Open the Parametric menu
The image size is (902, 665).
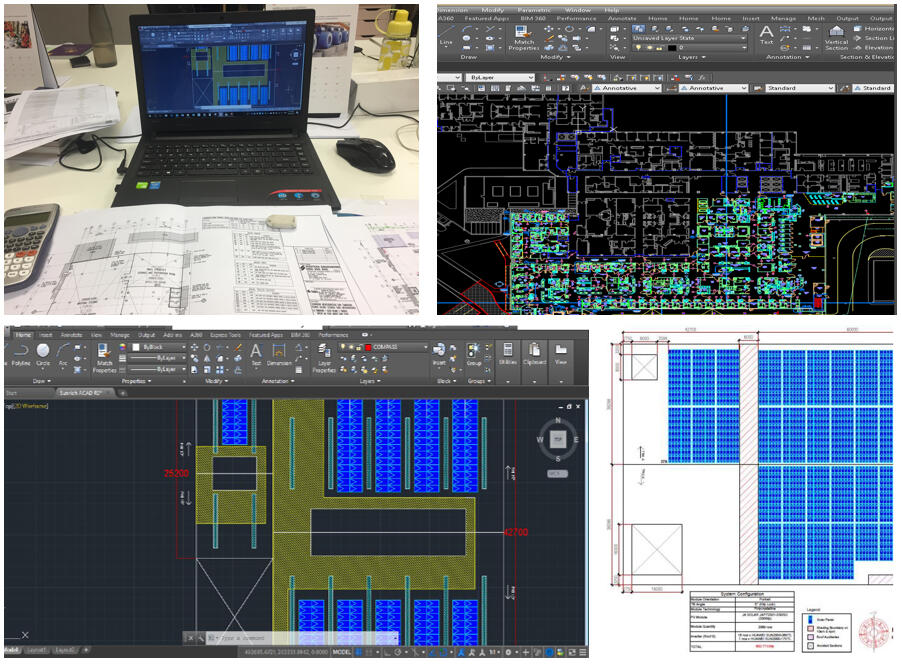tap(532, 10)
